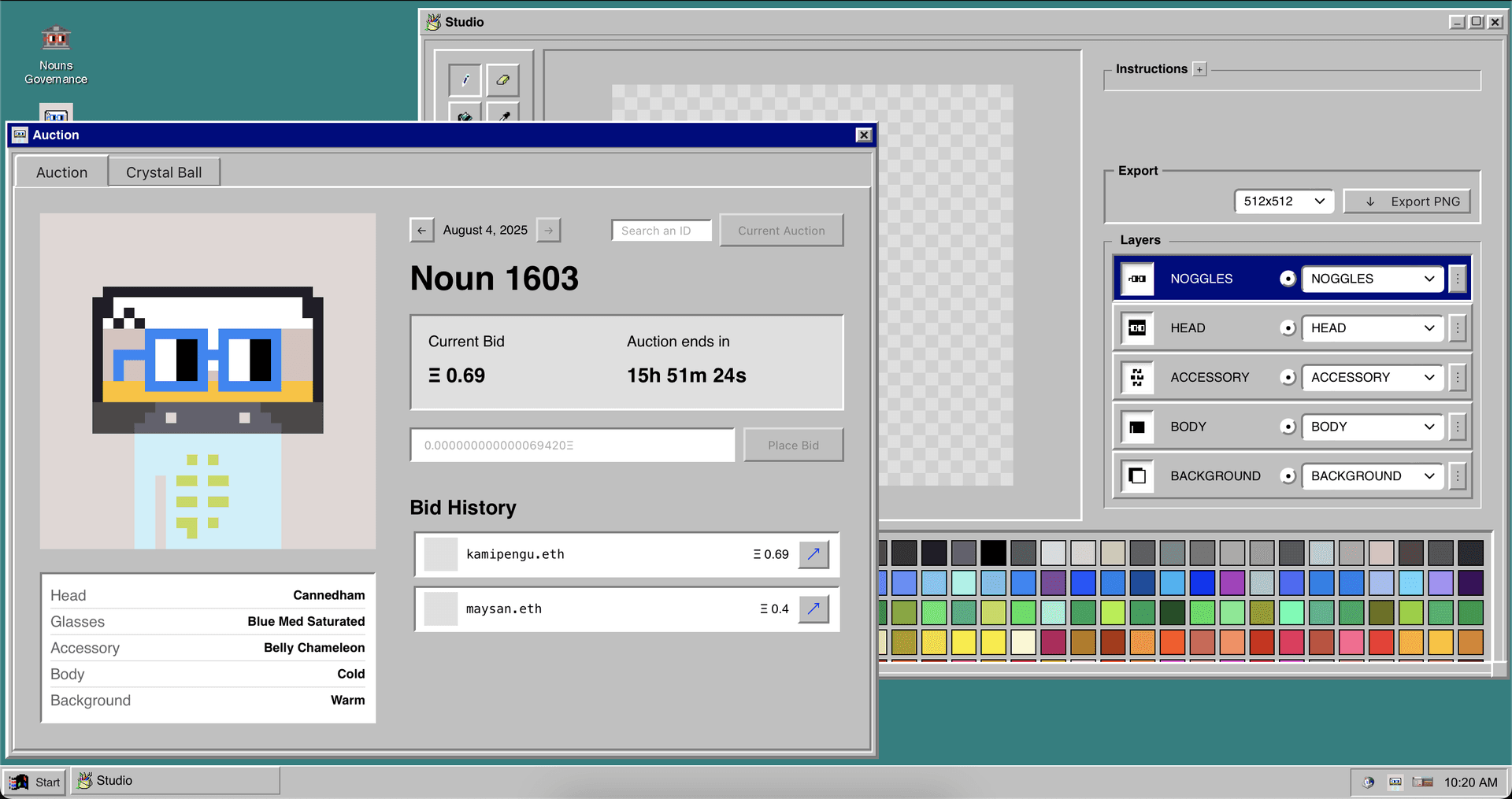Hide the BACKGROUND layer
1512x799 pixels.
click(x=1288, y=476)
